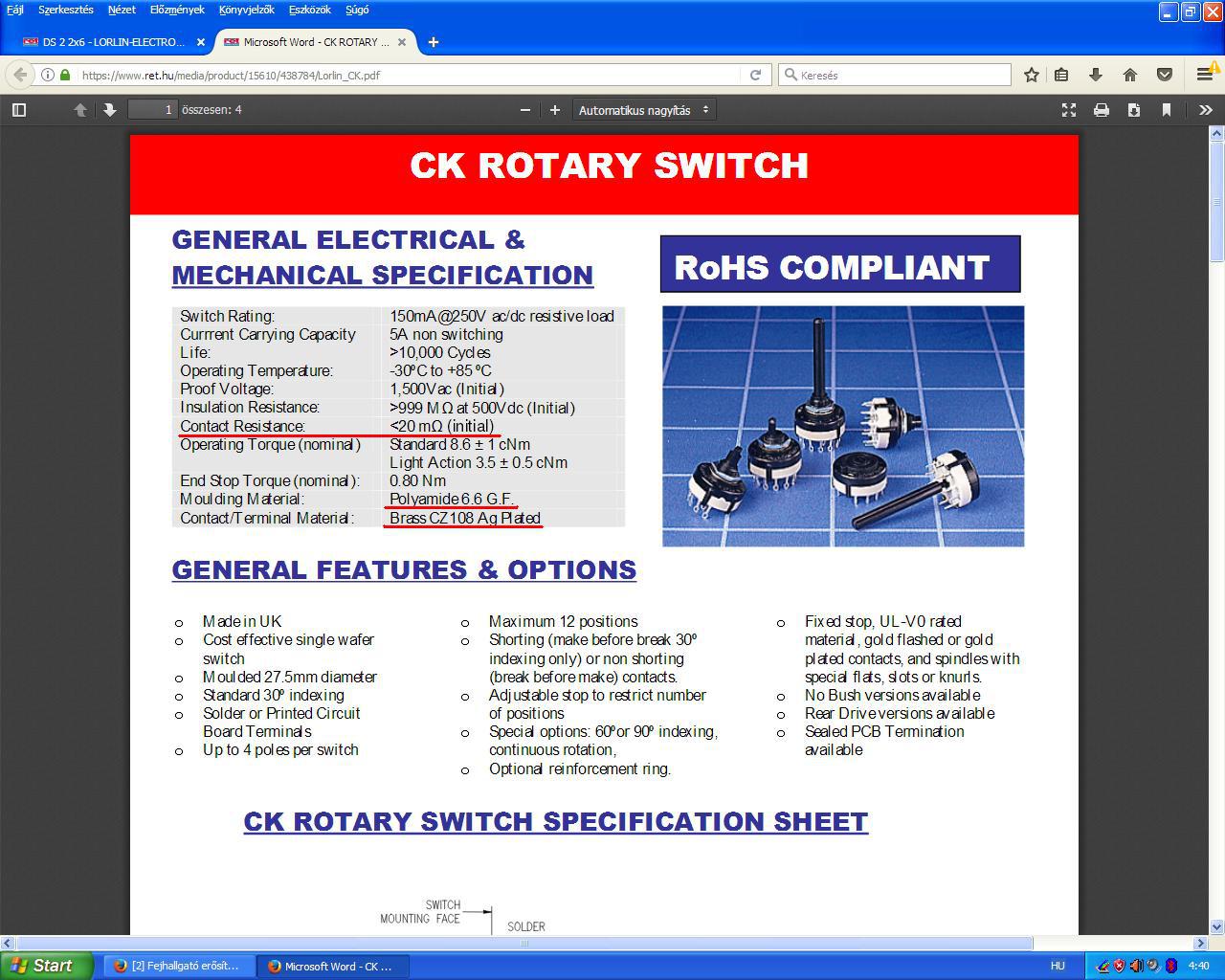Close the DS 2 2x6 LORLIN tab
The height and width of the screenshot is (980, 1225).
coord(201,42)
